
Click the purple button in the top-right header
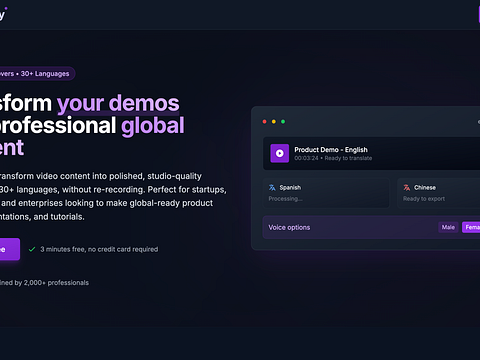click(x=479, y=14)
